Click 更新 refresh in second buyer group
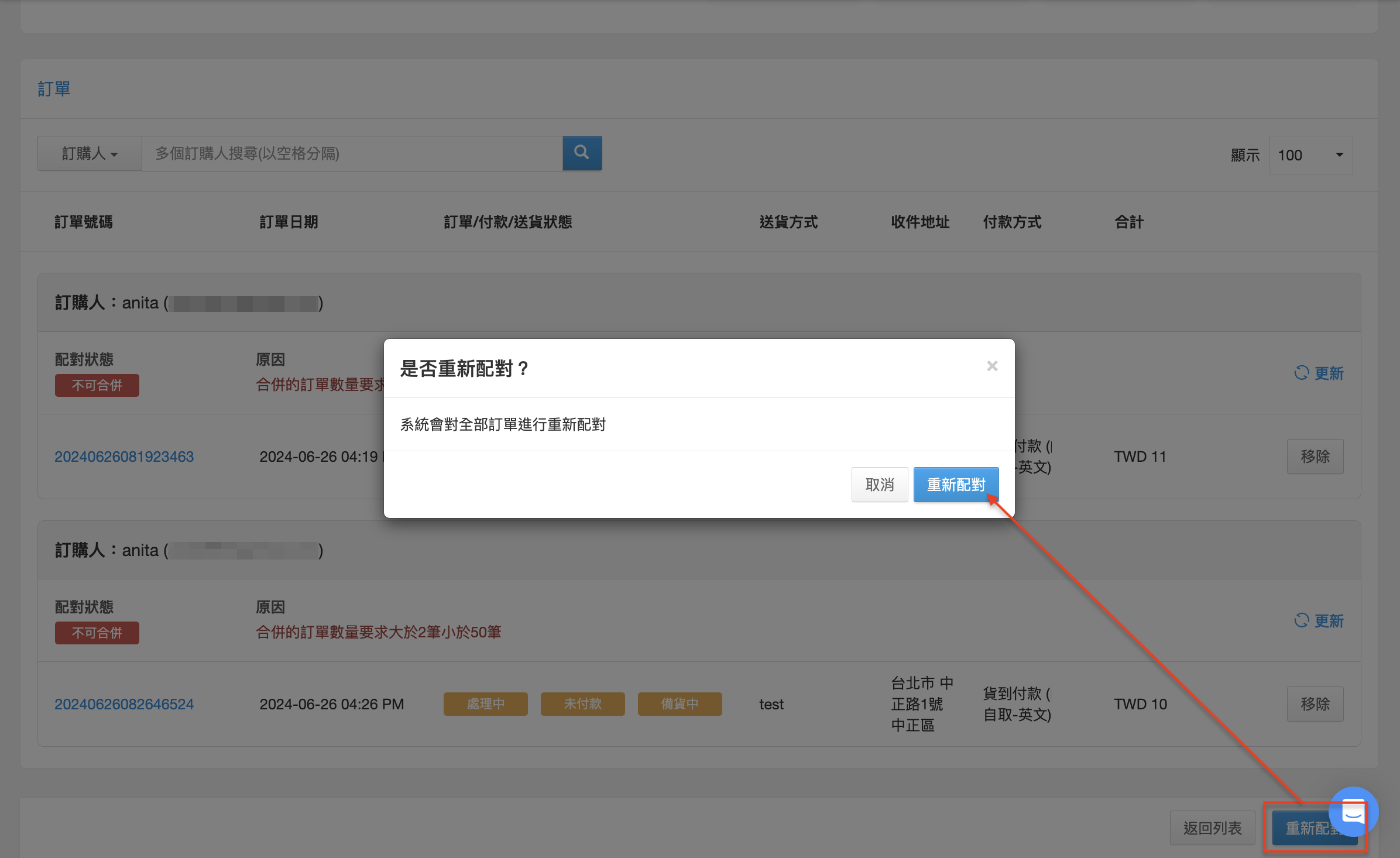The width and height of the screenshot is (1400, 858). [1319, 621]
